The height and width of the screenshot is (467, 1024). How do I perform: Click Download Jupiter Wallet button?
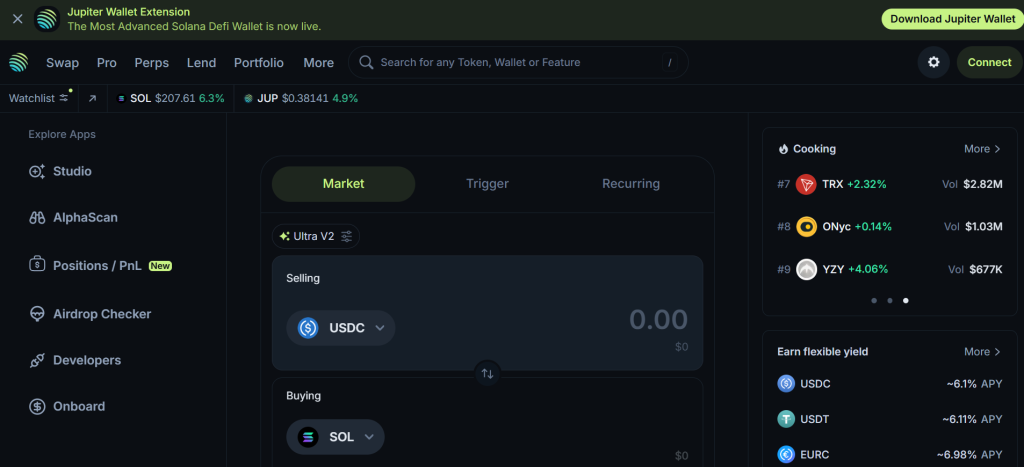coord(952,19)
